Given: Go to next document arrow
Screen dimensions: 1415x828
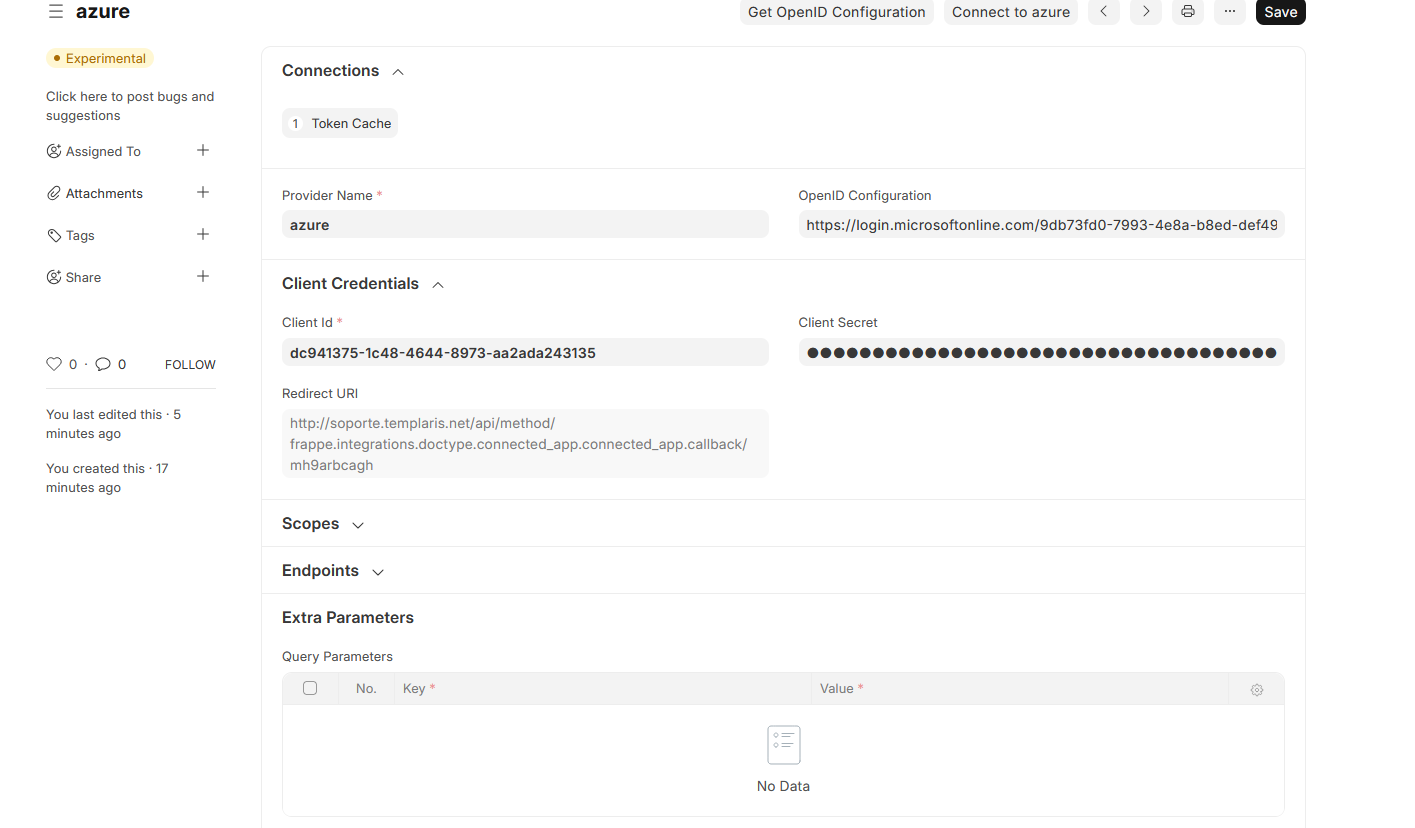Looking at the screenshot, I should (1145, 12).
